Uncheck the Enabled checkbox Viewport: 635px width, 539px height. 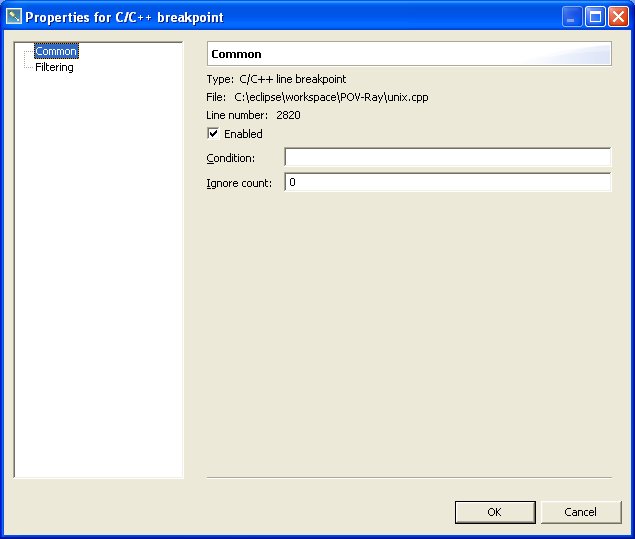click(x=213, y=133)
